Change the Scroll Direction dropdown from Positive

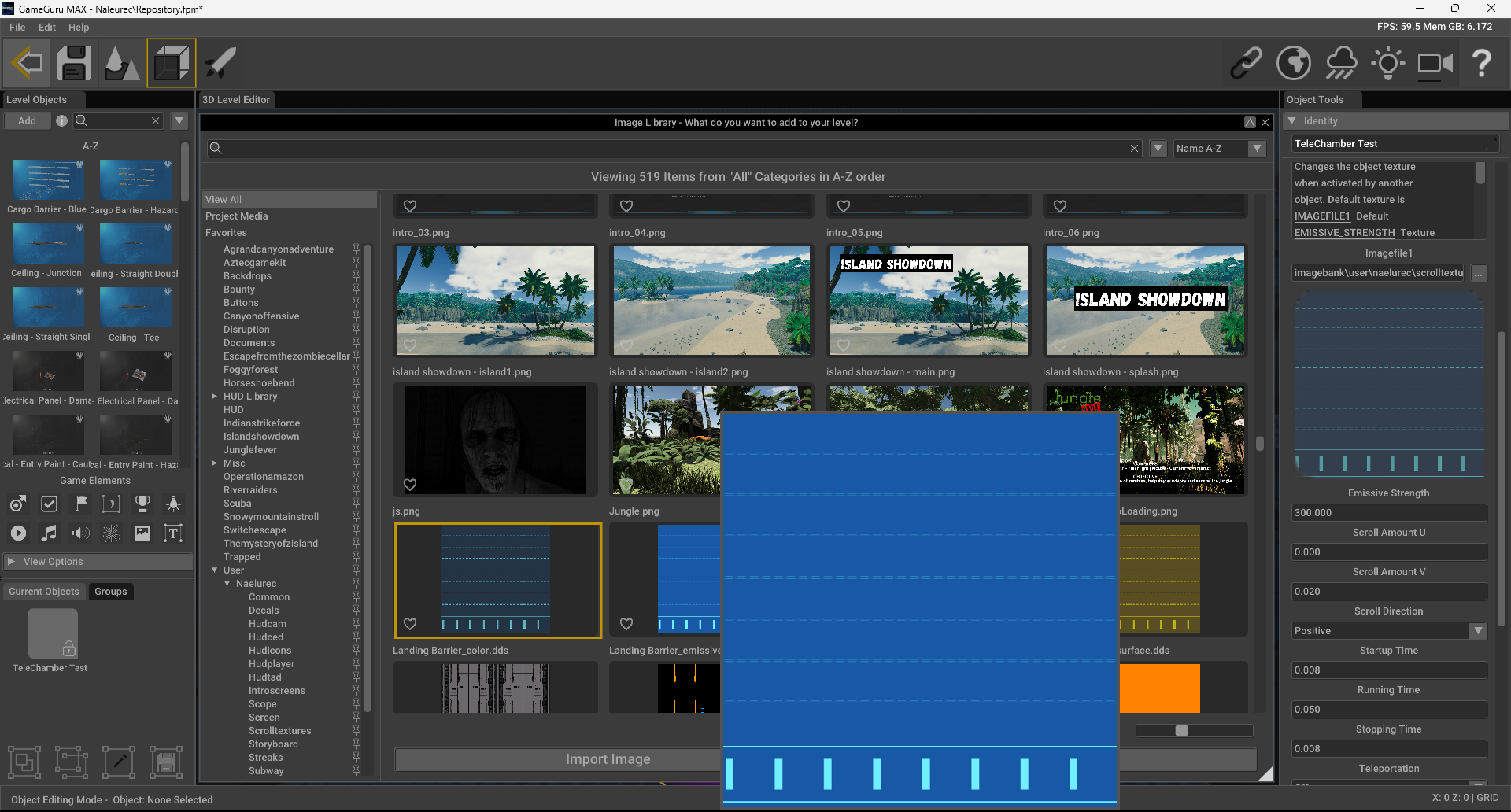click(1478, 630)
